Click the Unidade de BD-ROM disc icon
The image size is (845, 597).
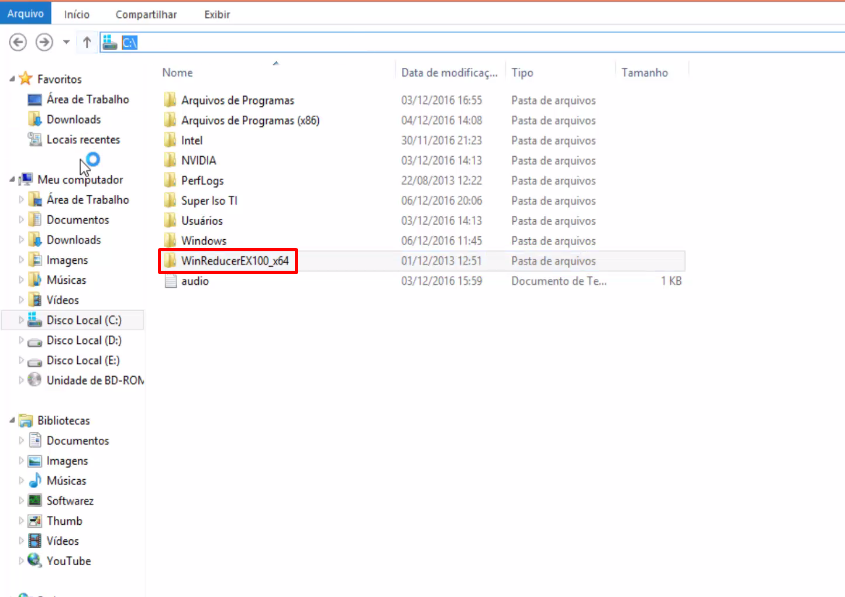coord(34,380)
